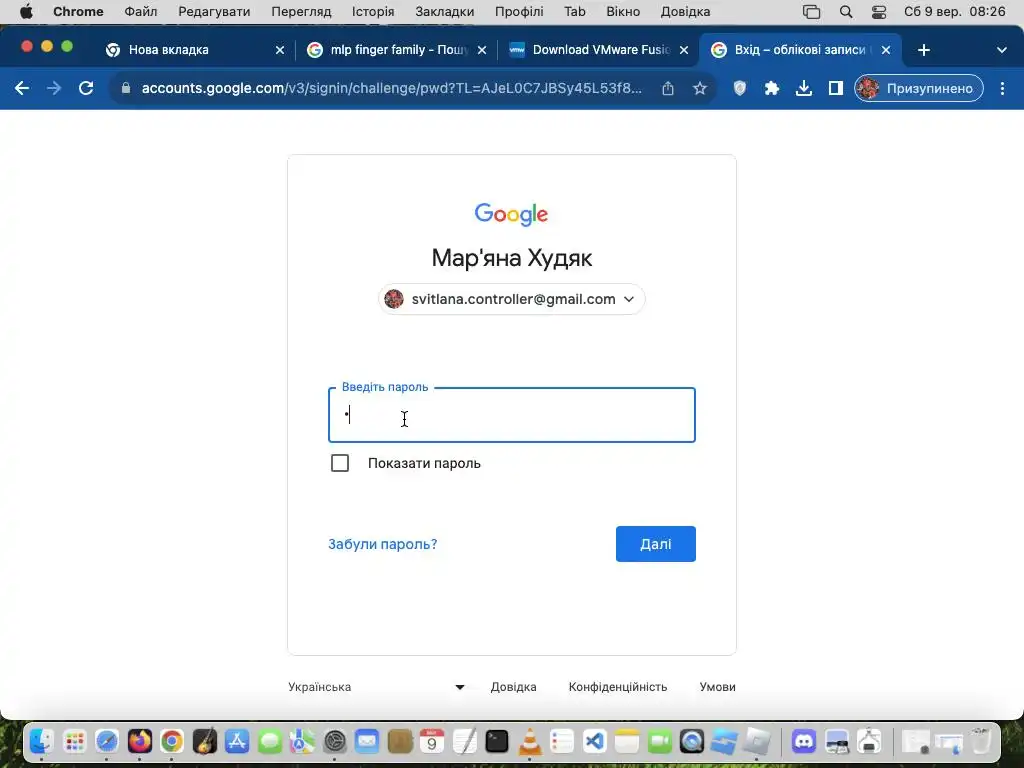Bookmark this page with the star icon
Screen dimensions: 1024x768
(699, 88)
